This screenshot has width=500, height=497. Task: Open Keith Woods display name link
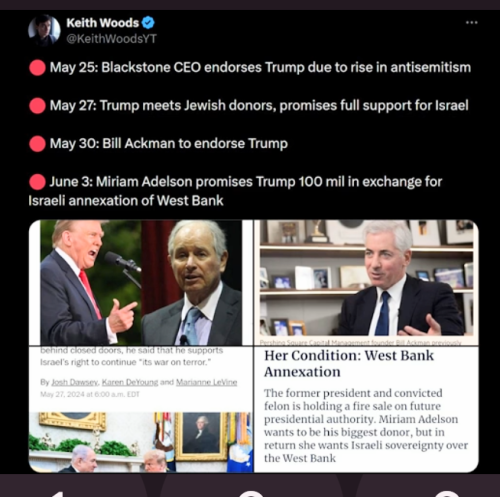click(x=103, y=23)
